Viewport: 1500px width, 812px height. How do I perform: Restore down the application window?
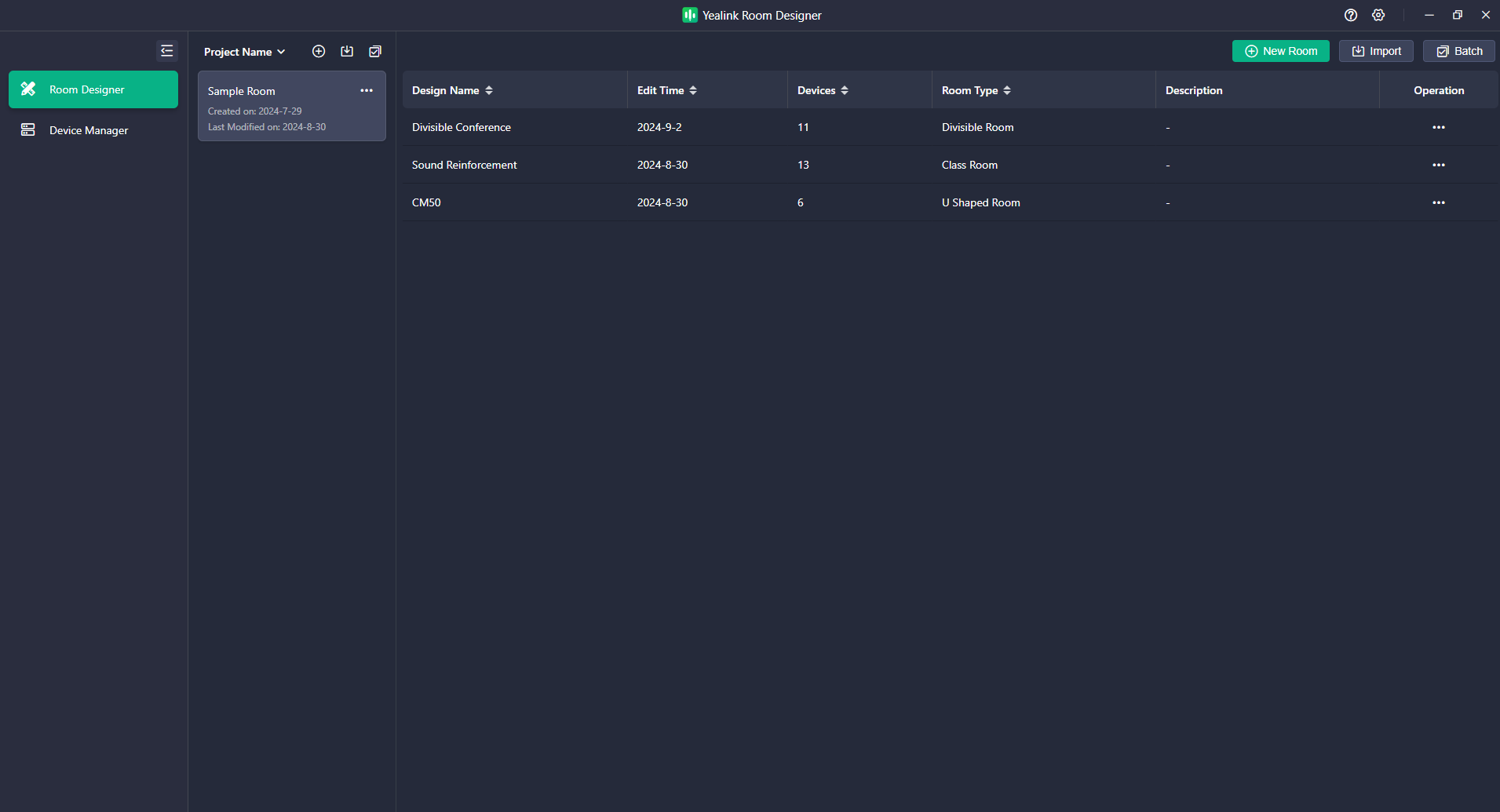1458,15
